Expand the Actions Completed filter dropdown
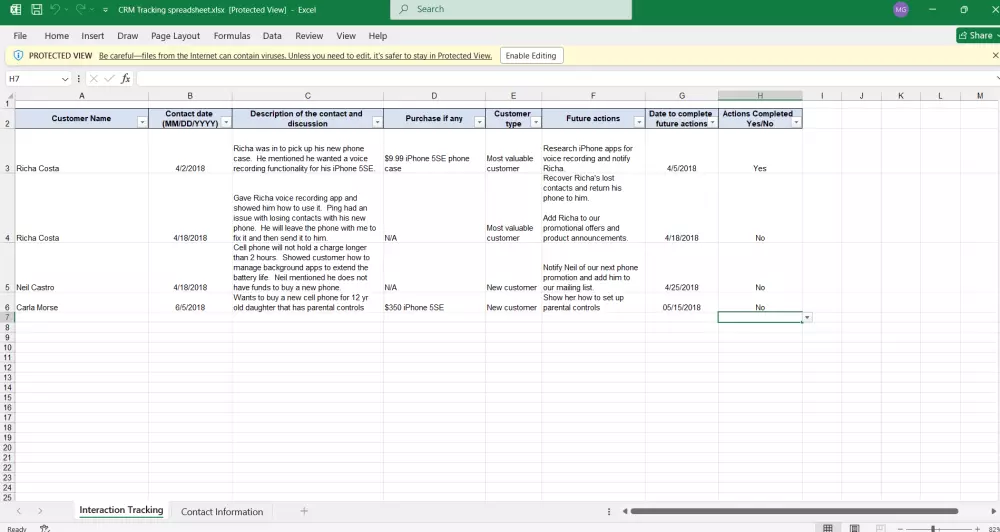Screen dimensions: 1000x532 point(796,122)
